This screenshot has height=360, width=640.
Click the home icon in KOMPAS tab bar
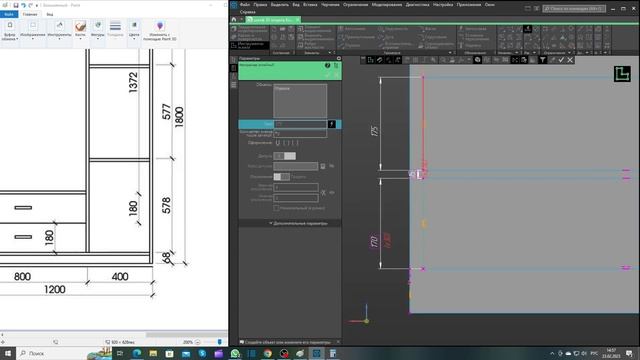point(234,20)
